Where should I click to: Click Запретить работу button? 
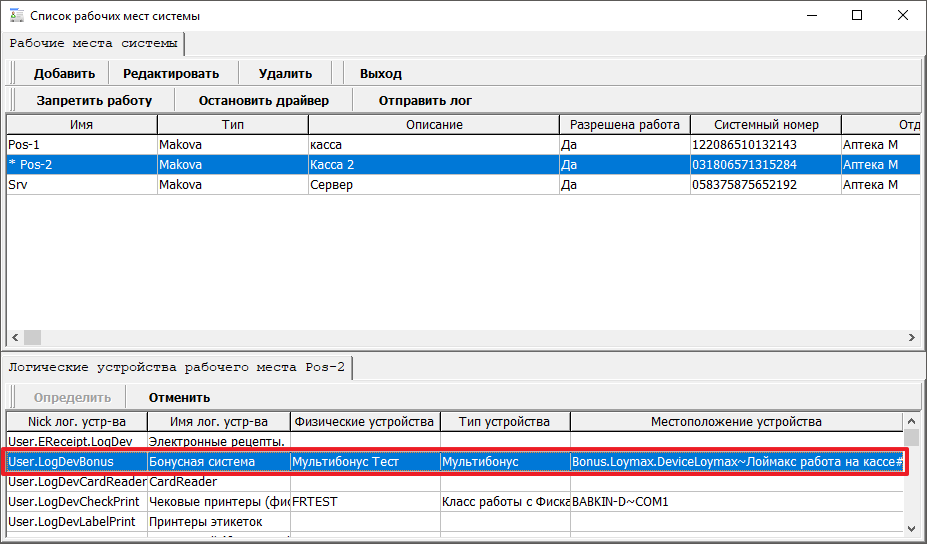[x=94, y=100]
